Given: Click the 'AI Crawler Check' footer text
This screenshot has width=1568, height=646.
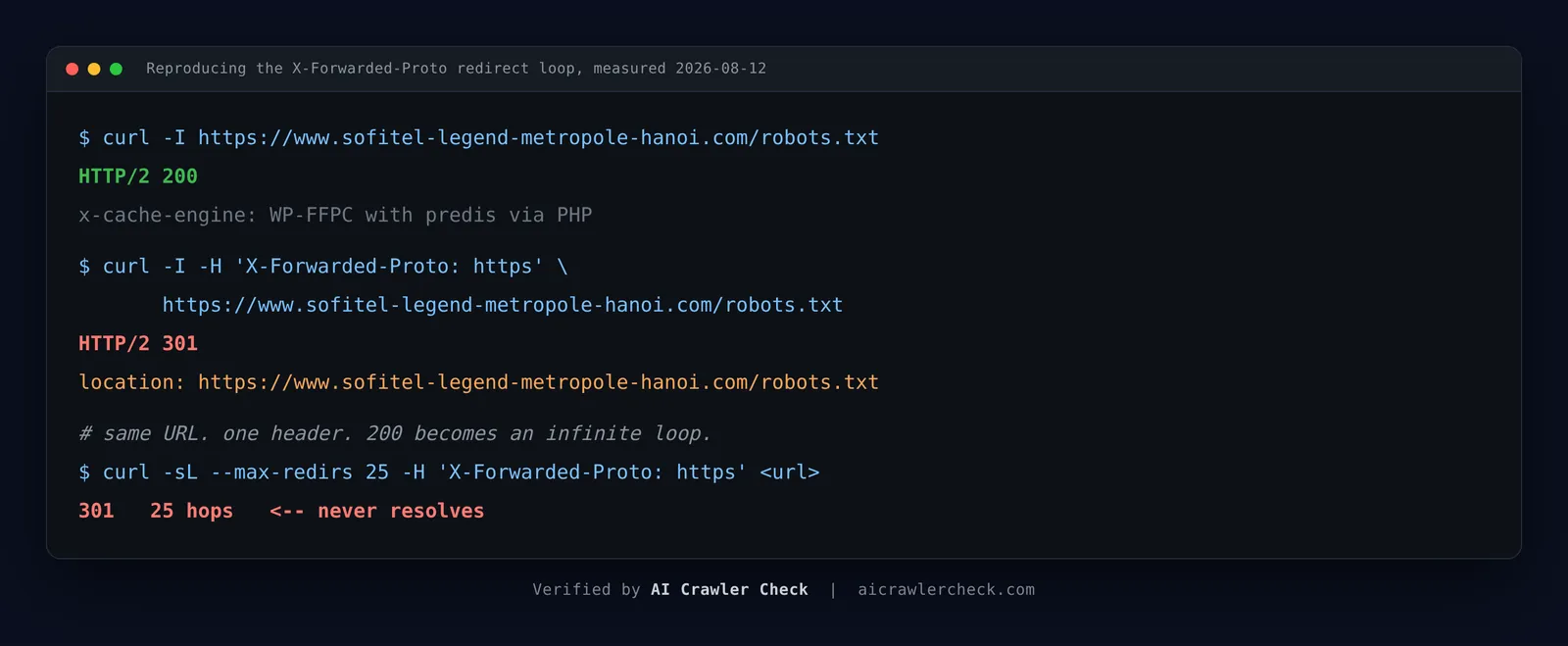Looking at the screenshot, I should pos(730,589).
